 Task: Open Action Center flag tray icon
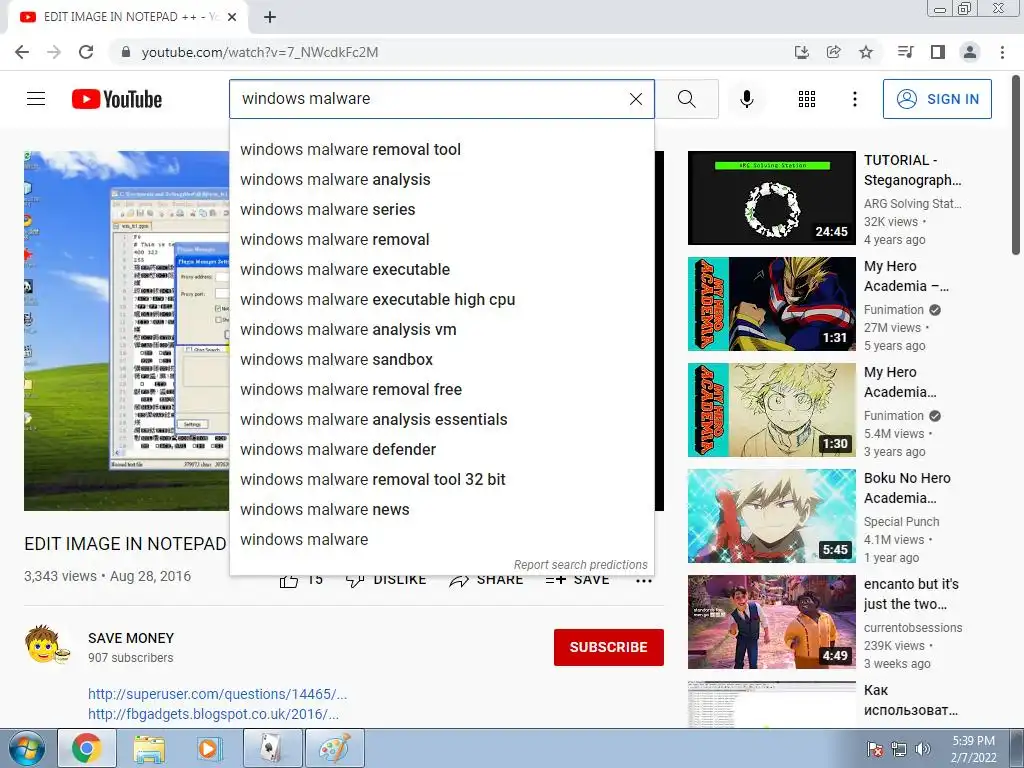click(x=875, y=749)
